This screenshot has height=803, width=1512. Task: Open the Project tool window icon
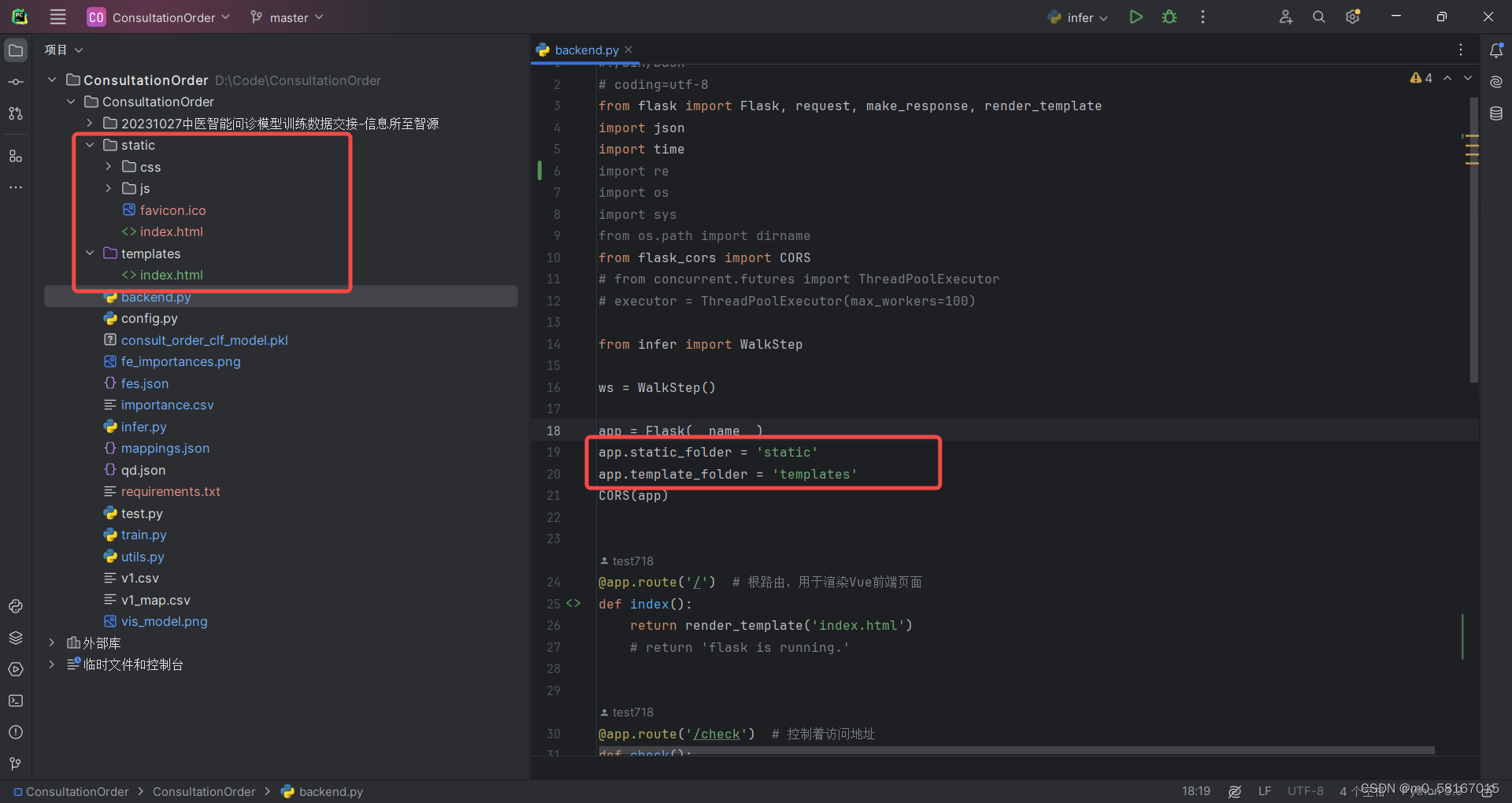pyautogui.click(x=16, y=50)
